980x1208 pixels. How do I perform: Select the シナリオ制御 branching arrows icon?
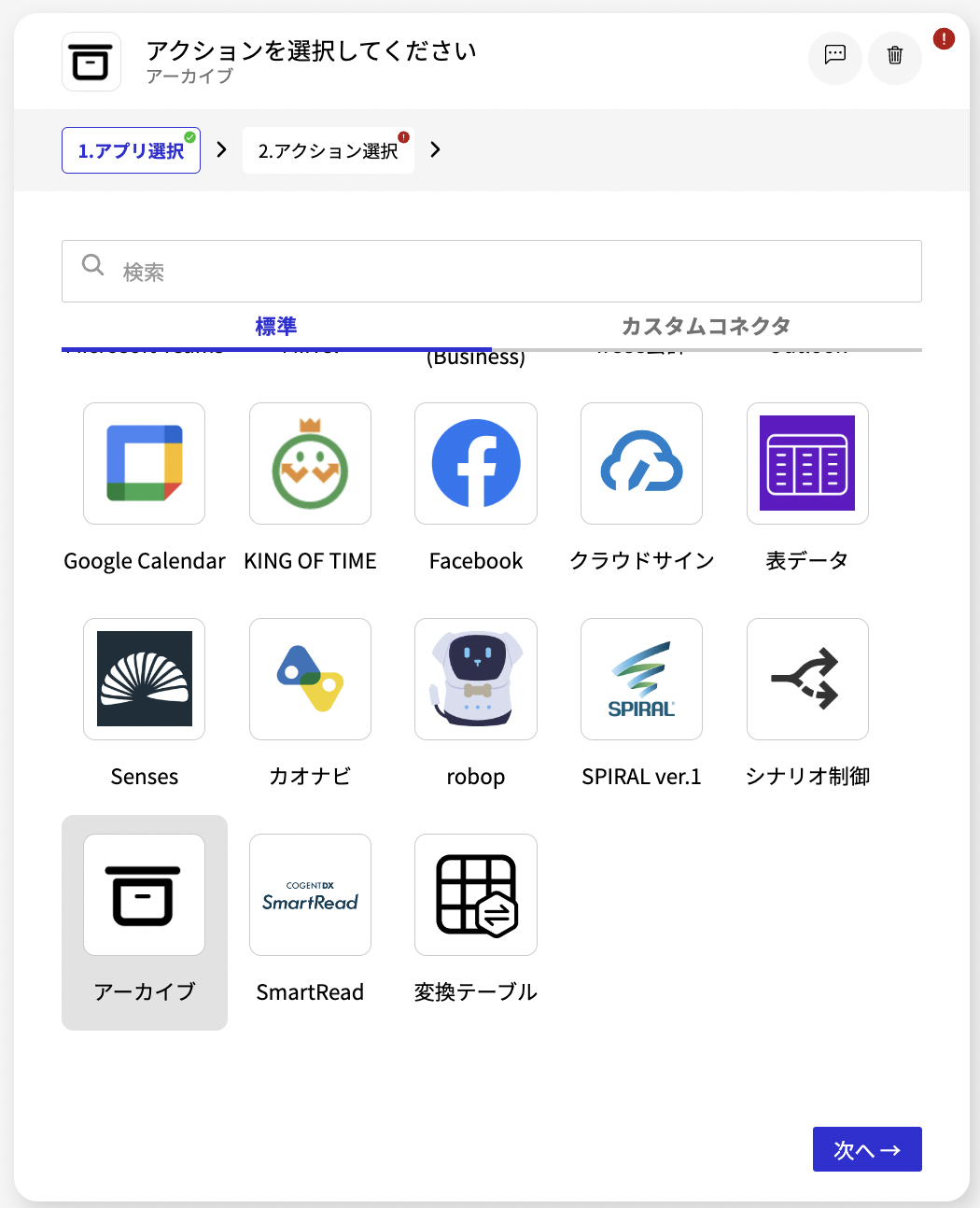coord(807,679)
